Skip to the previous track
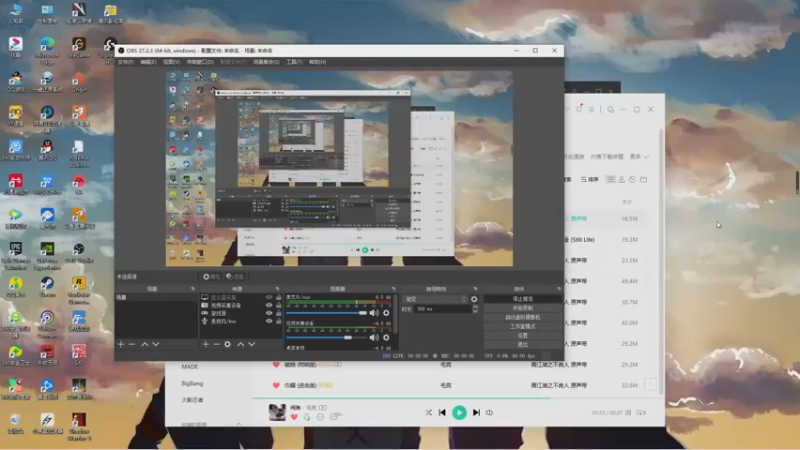Screen dimensions: 800x450 tap(442, 412)
